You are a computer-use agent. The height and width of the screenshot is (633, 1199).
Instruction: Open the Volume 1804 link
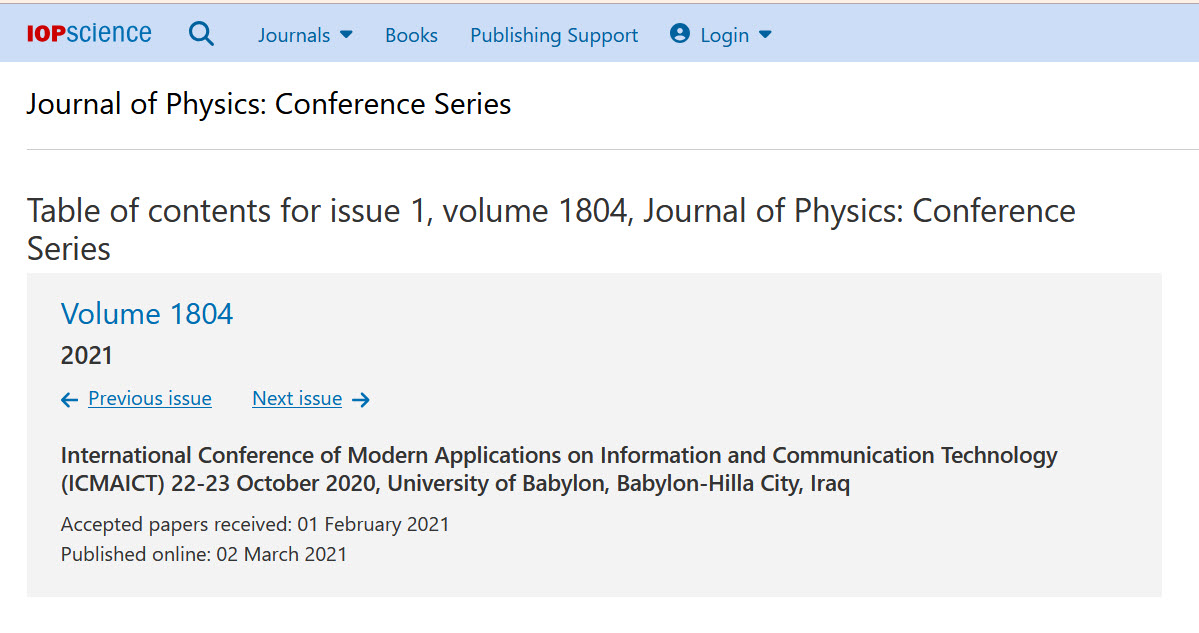pyautogui.click(x=147, y=314)
